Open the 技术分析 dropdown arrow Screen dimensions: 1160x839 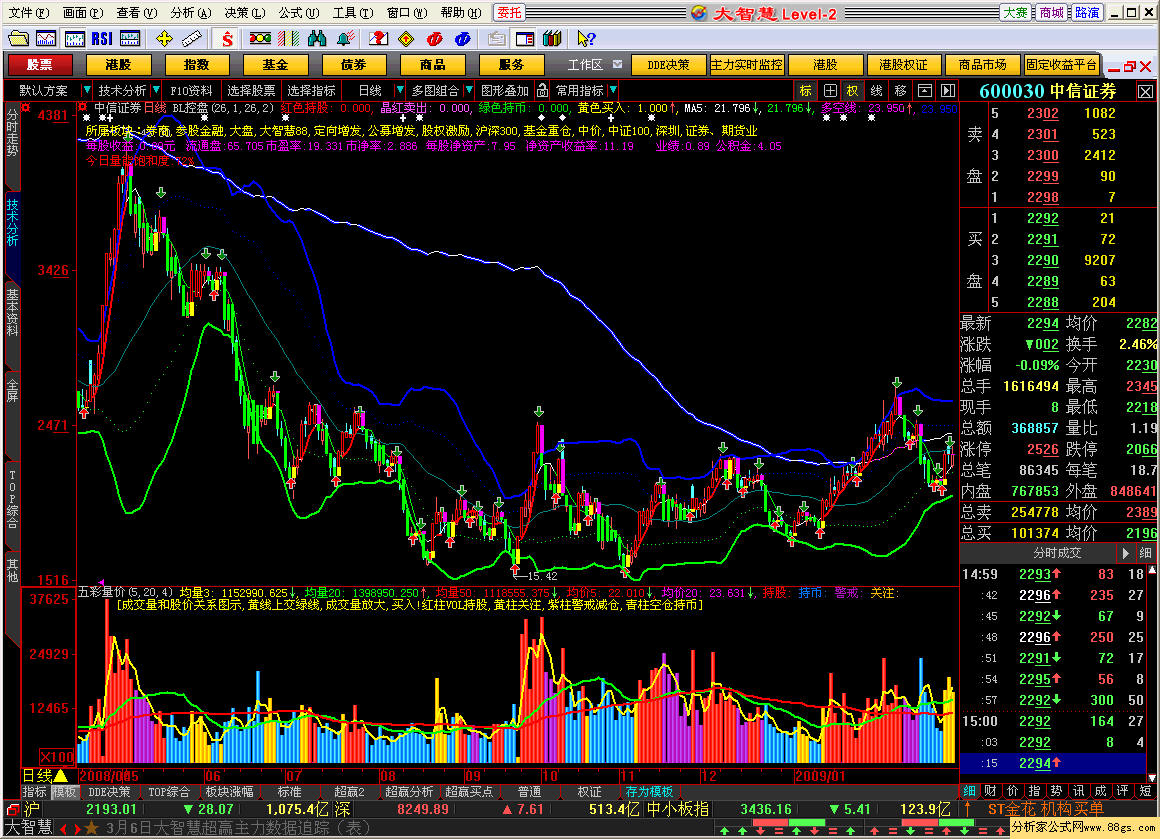pos(156,90)
